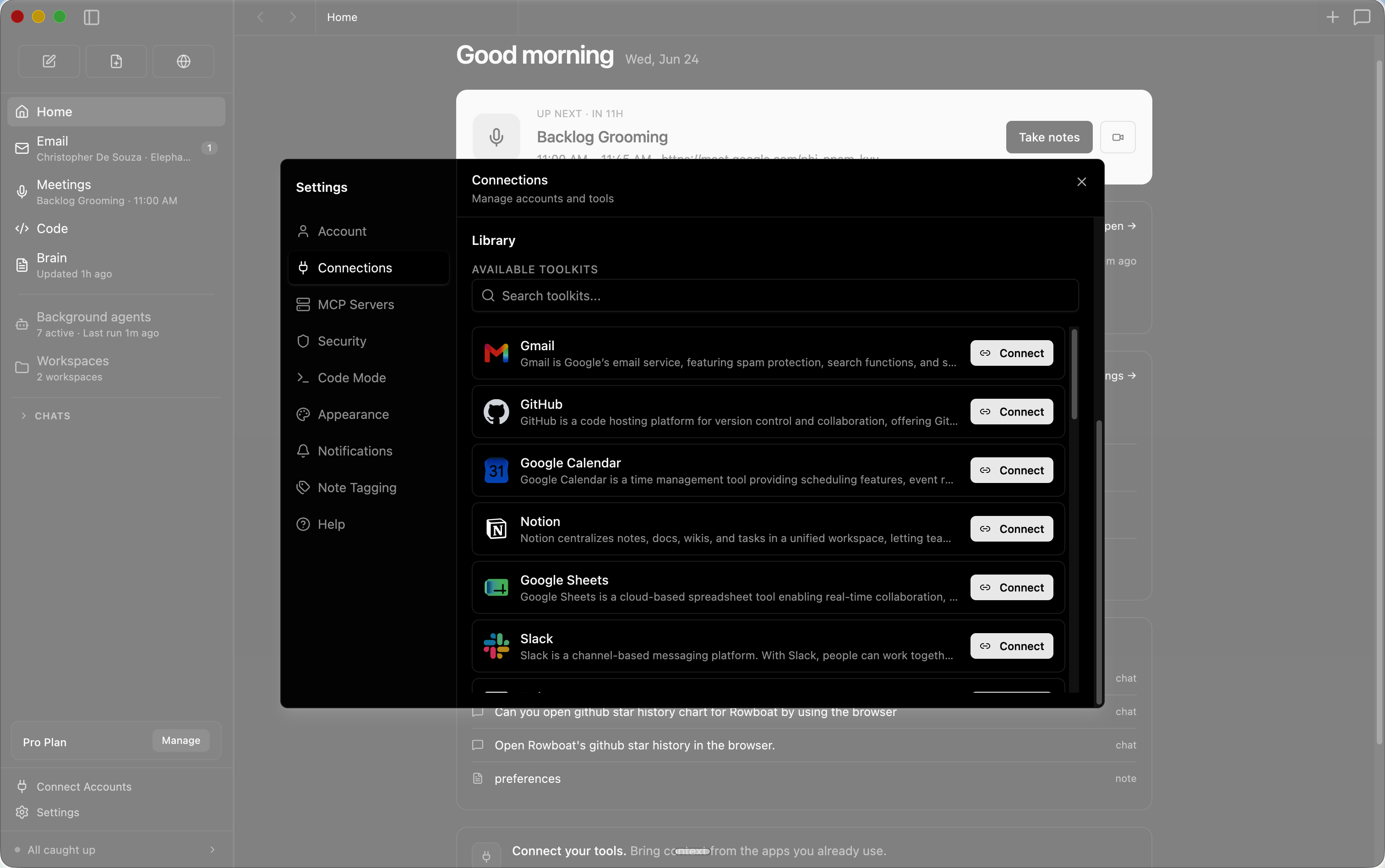
Task: Select Note Tagging in Settings menu
Action: [x=368, y=488]
